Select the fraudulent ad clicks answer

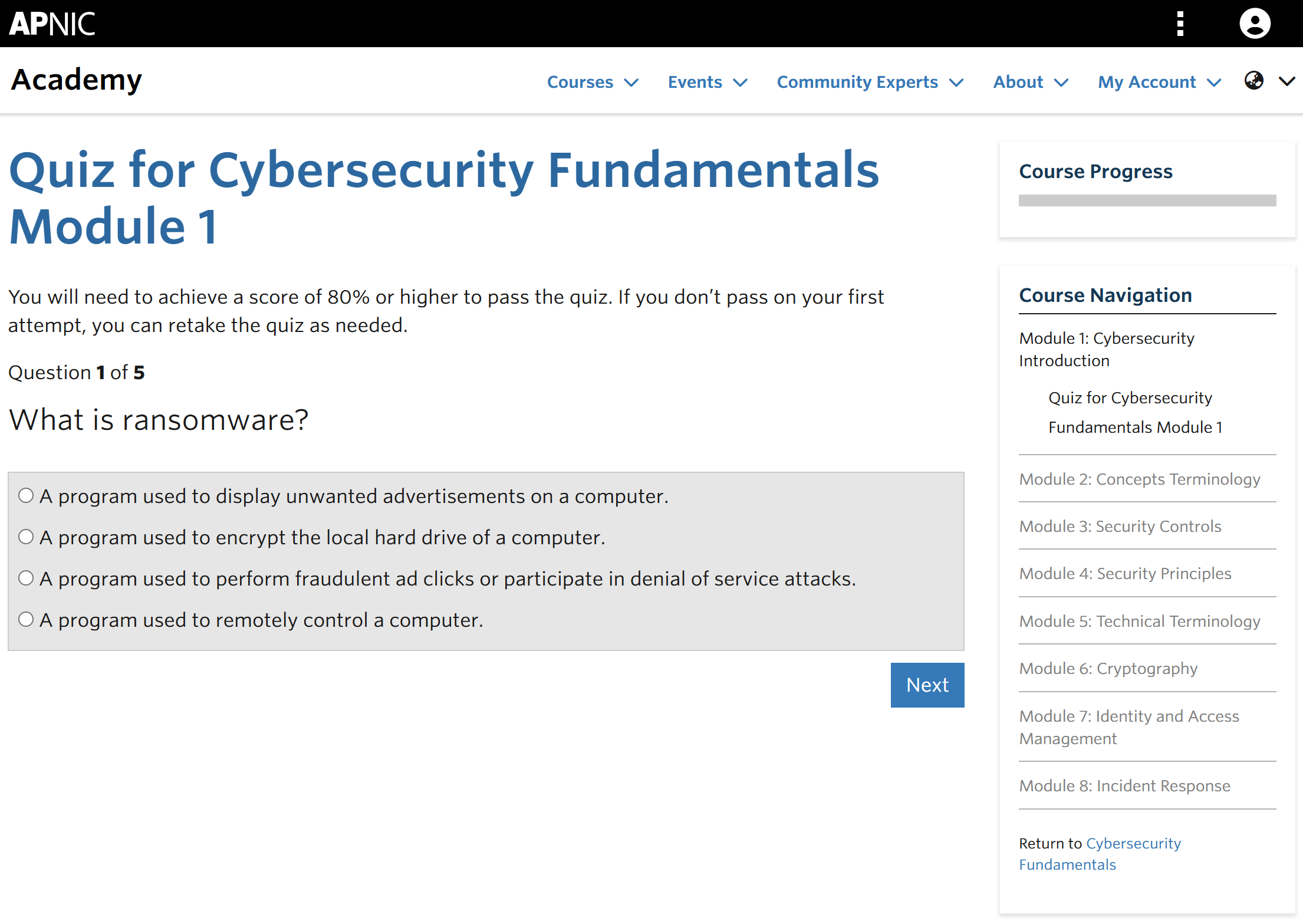pos(26,578)
